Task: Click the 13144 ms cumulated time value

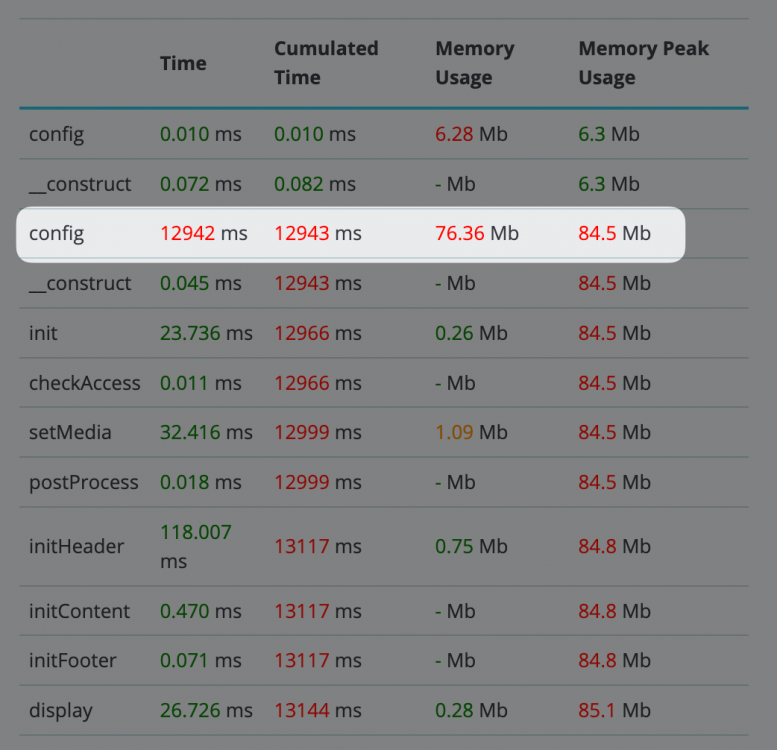Action: point(318,710)
